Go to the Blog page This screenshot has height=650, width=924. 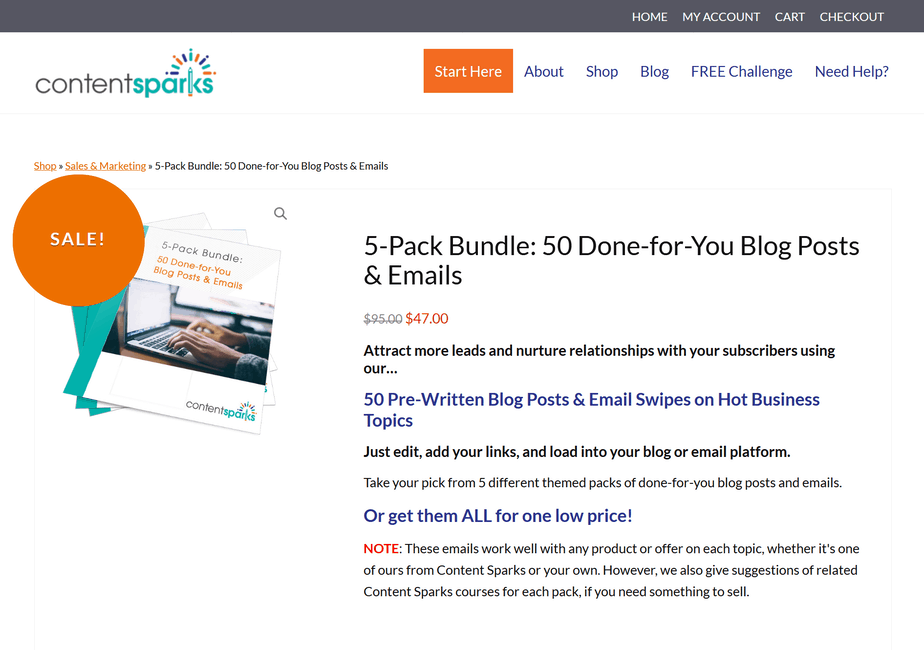coord(654,71)
